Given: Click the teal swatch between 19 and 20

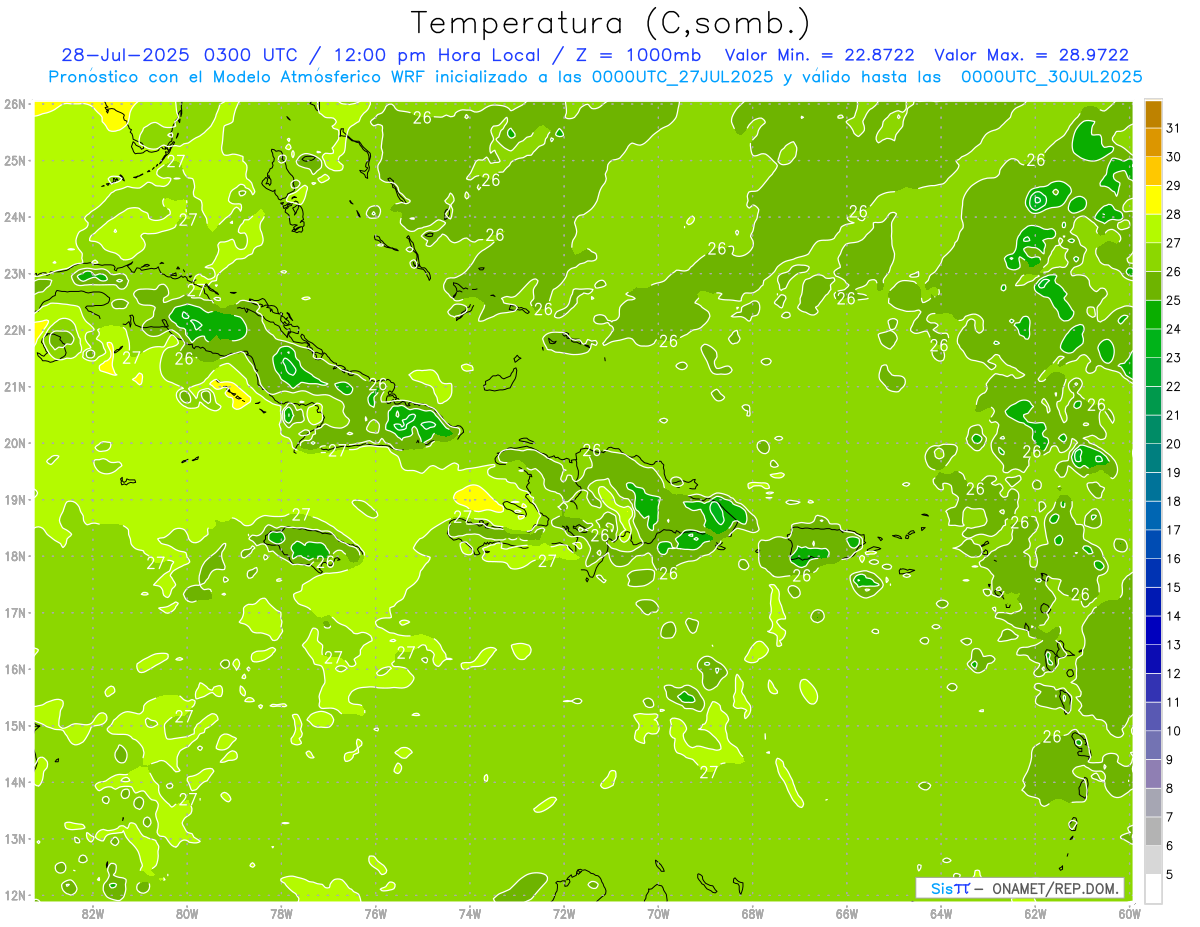Looking at the screenshot, I should (x=1154, y=458).
